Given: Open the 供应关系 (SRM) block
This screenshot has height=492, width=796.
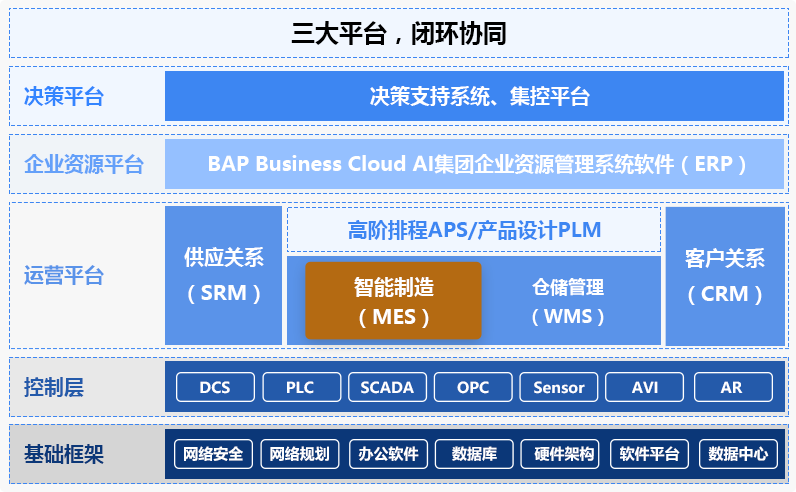Looking at the screenshot, I should [223, 276].
